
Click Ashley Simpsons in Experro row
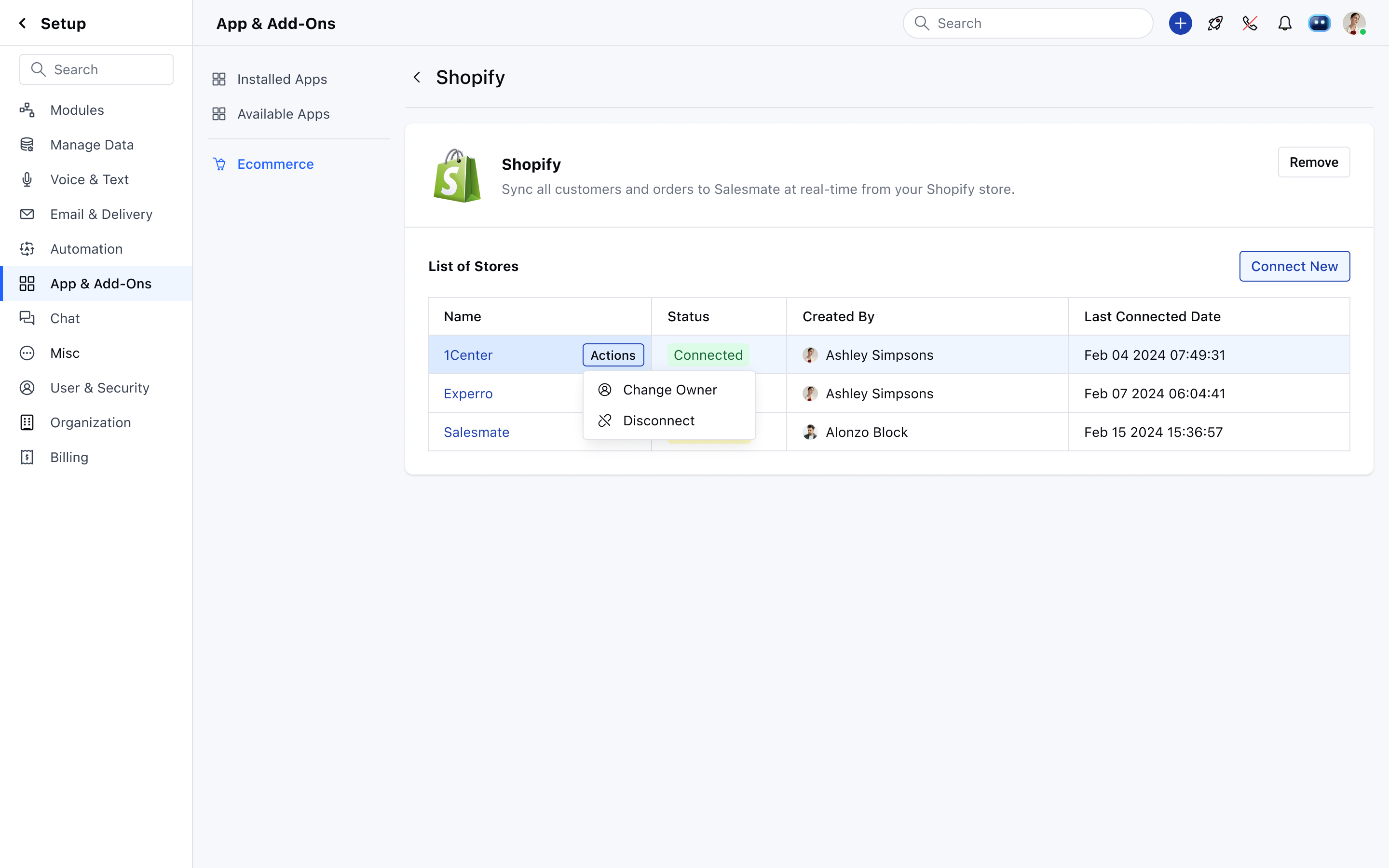pos(879,393)
